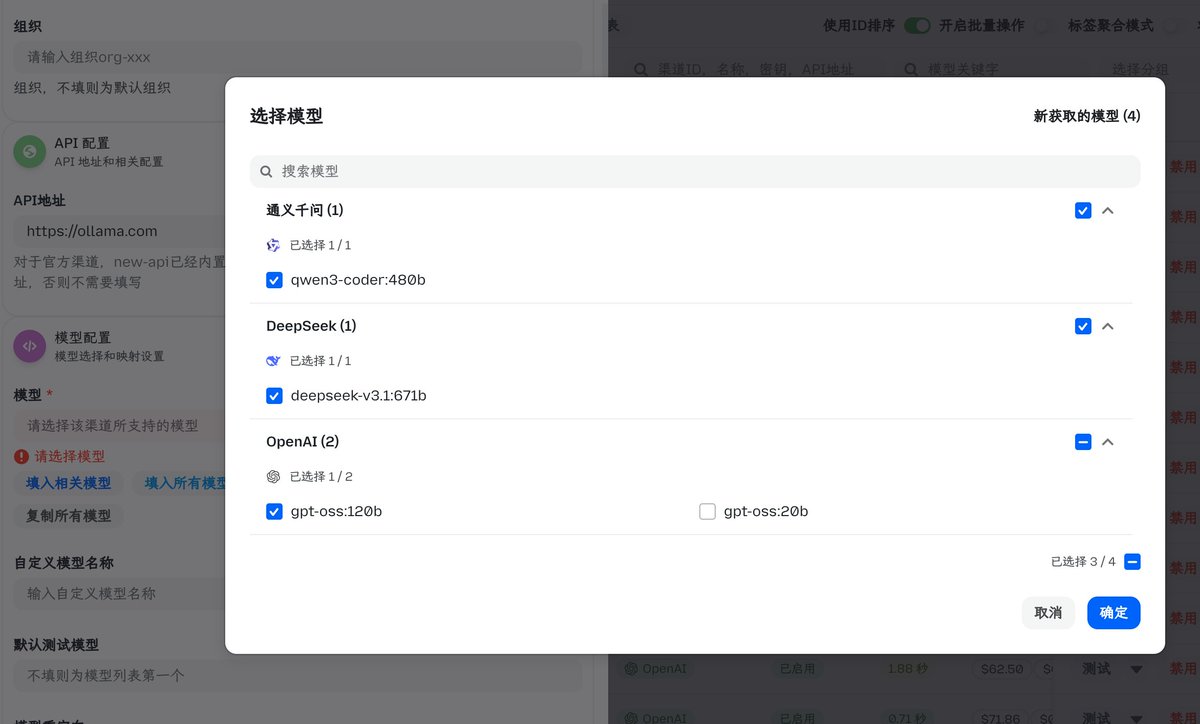The image size is (1200, 724).
Task: Click the 选择模型 dialog title
Action: coord(286,116)
